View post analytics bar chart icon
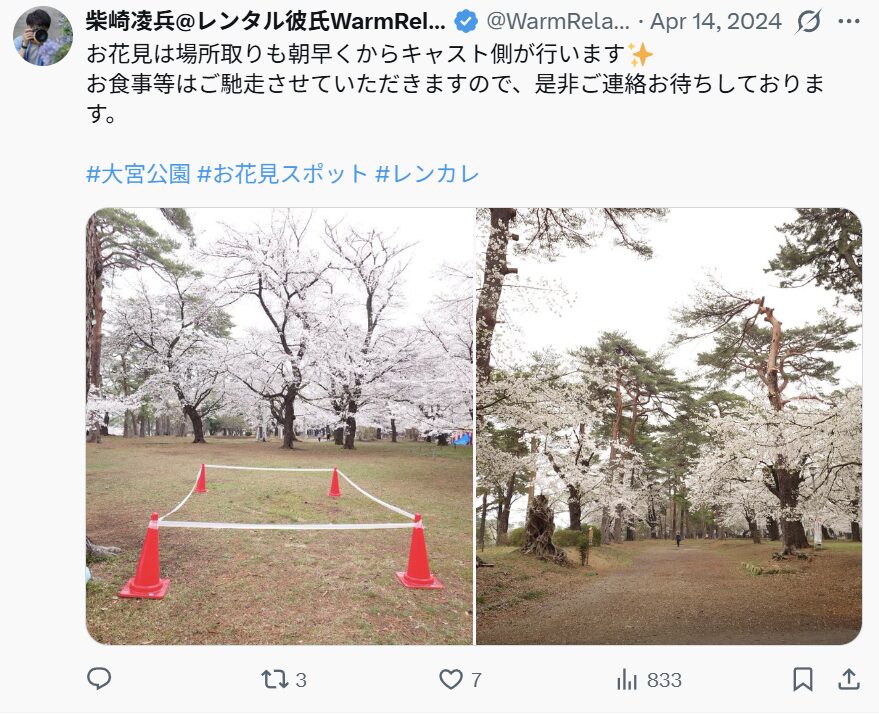The height and width of the screenshot is (715, 879). (627, 680)
